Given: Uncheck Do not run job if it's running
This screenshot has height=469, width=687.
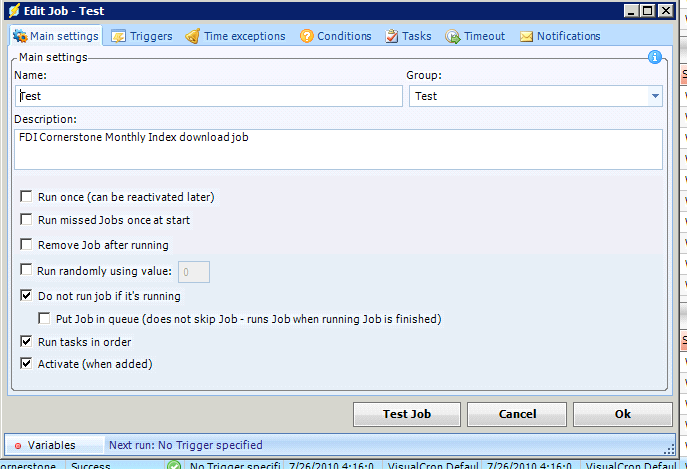Looking at the screenshot, I should click(26, 295).
